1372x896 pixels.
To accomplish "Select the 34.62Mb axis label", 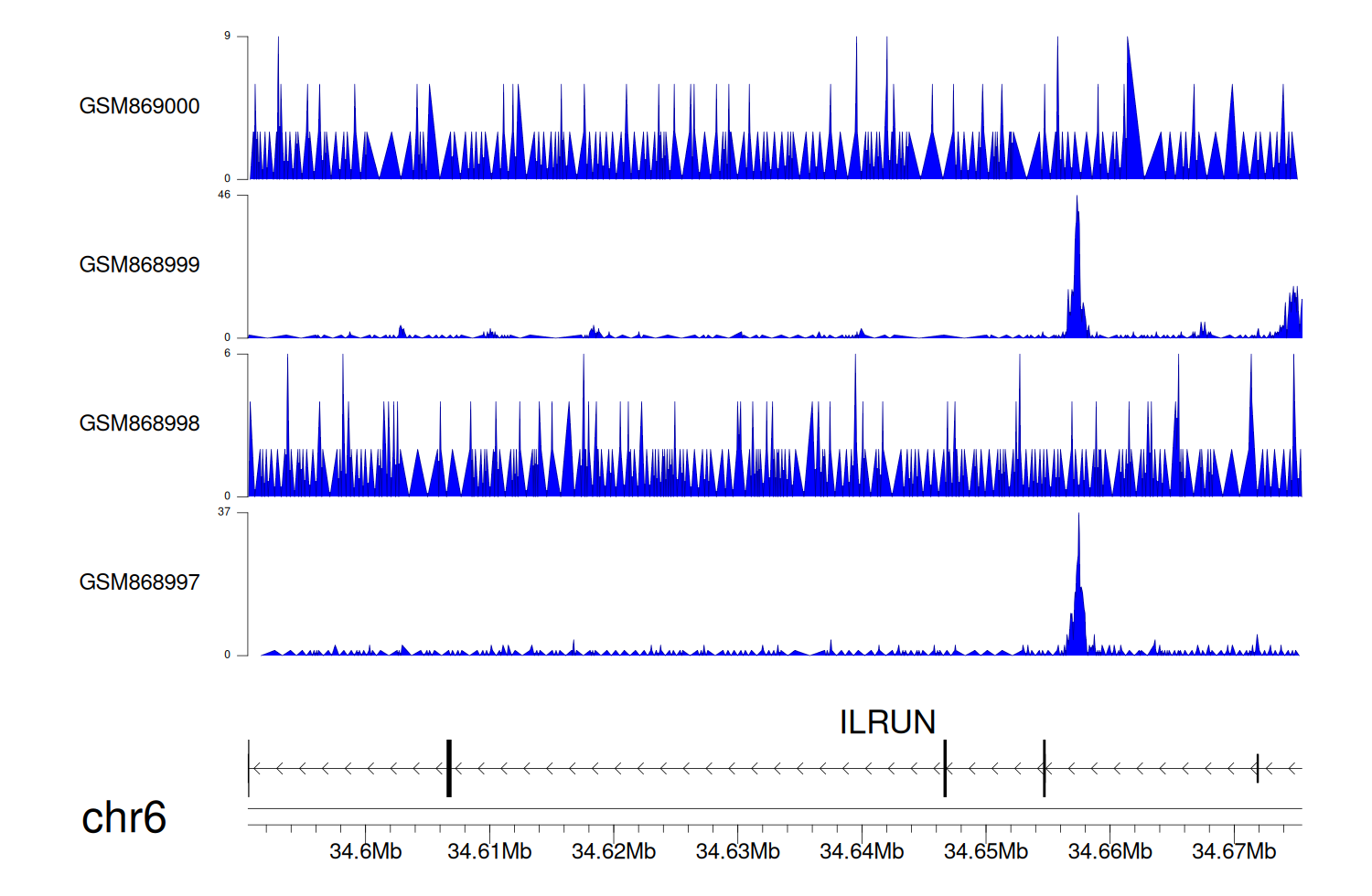I will [x=613, y=851].
